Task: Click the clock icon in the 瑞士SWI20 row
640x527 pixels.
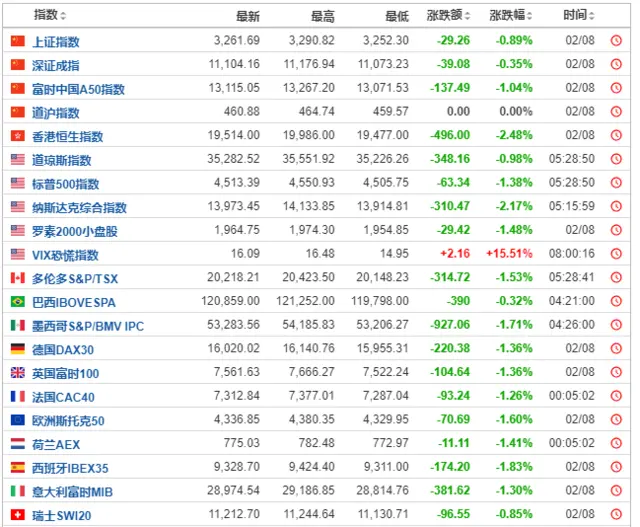Action: [616, 516]
